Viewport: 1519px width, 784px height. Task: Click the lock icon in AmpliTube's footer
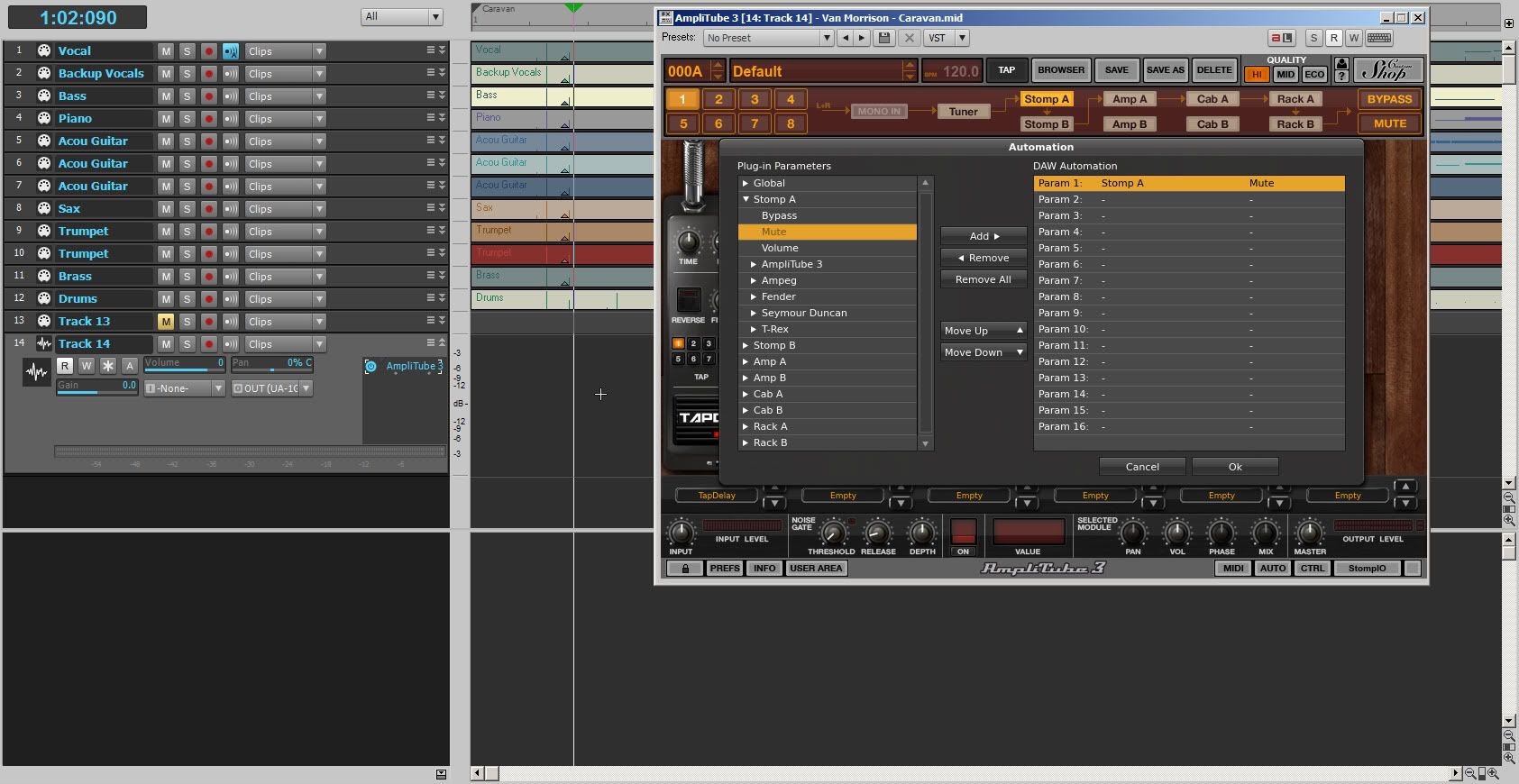[685, 569]
